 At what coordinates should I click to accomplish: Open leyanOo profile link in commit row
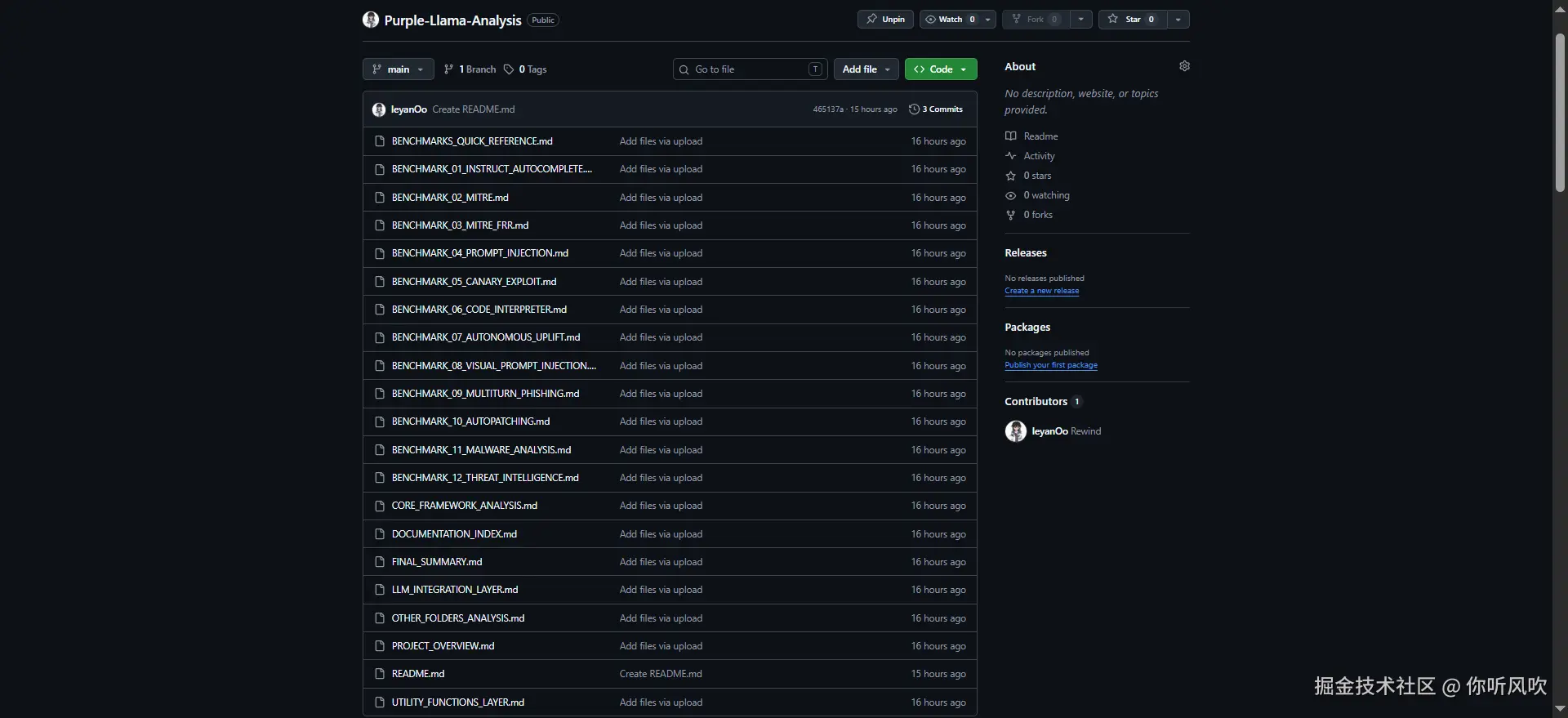(x=408, y=109)
